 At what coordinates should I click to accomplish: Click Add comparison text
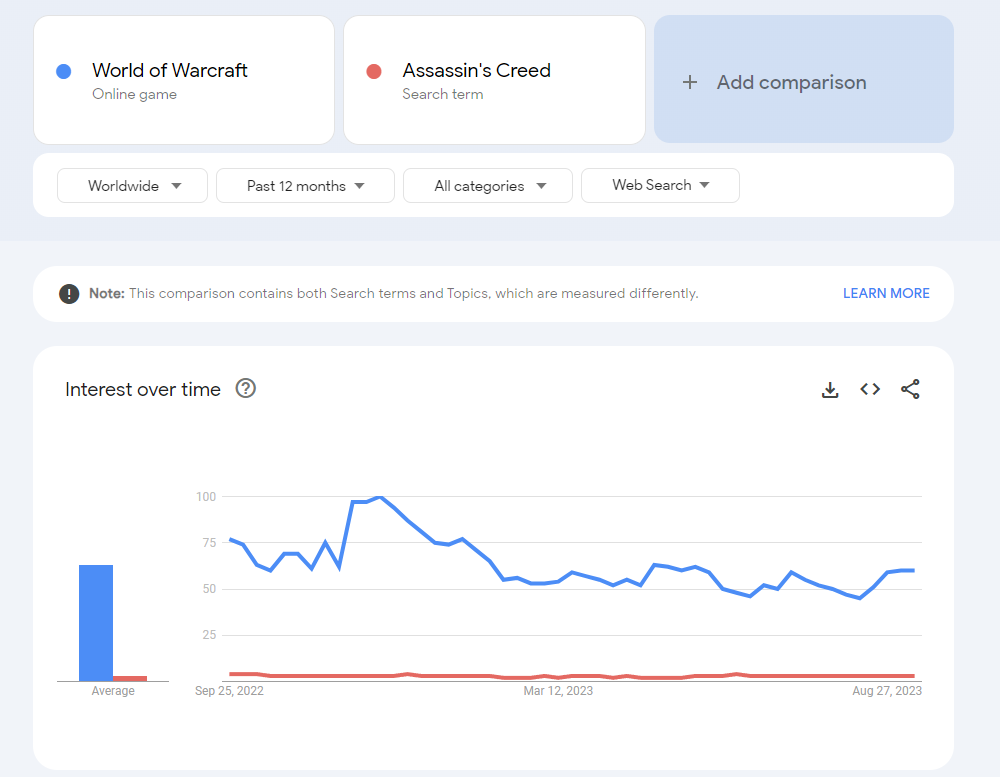(791, 82)
